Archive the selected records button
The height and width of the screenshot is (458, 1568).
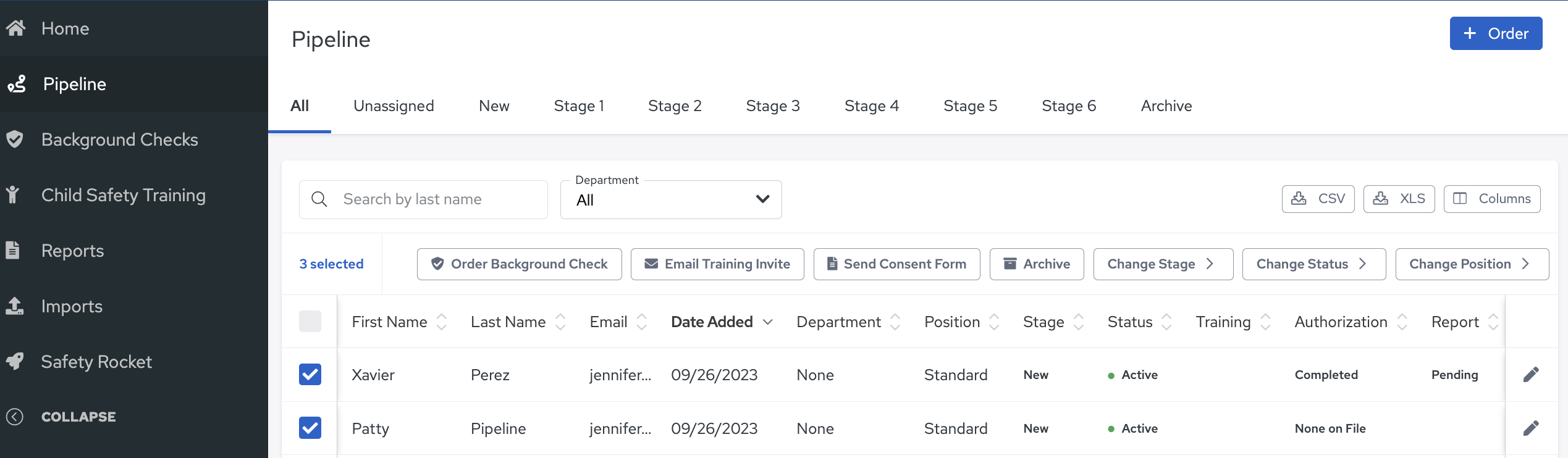(x=1037, y=264)
